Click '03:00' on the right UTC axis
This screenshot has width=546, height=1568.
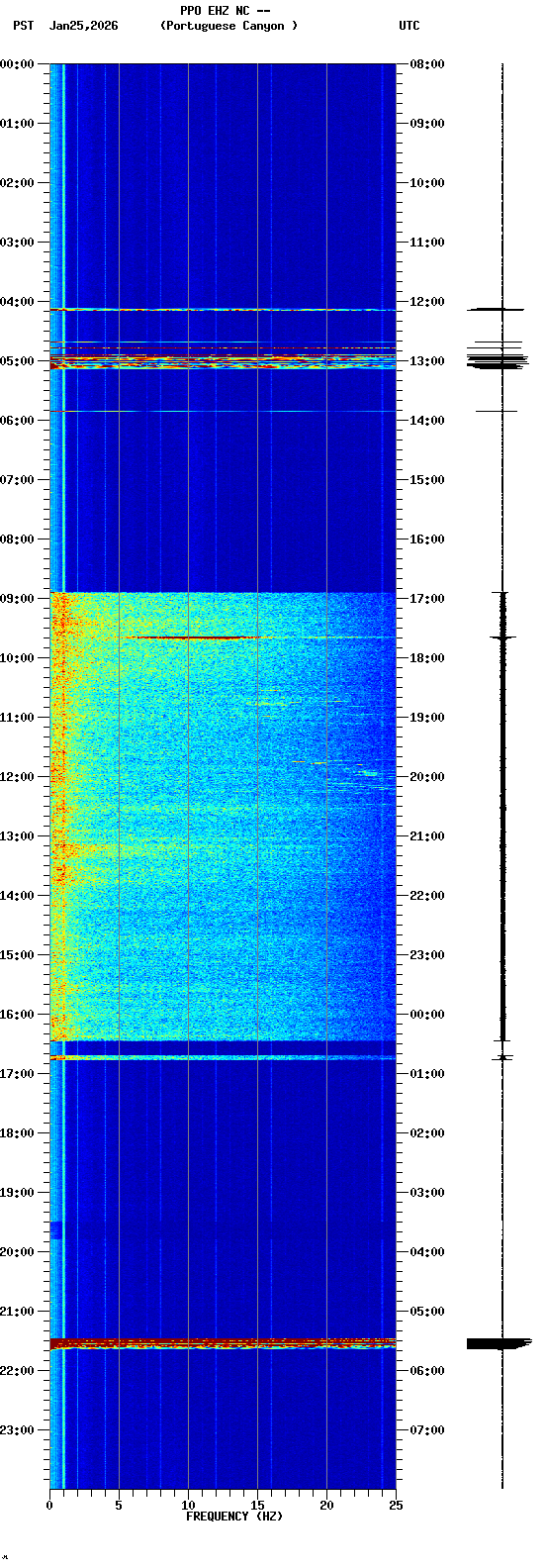click(x=426, y=1193)
